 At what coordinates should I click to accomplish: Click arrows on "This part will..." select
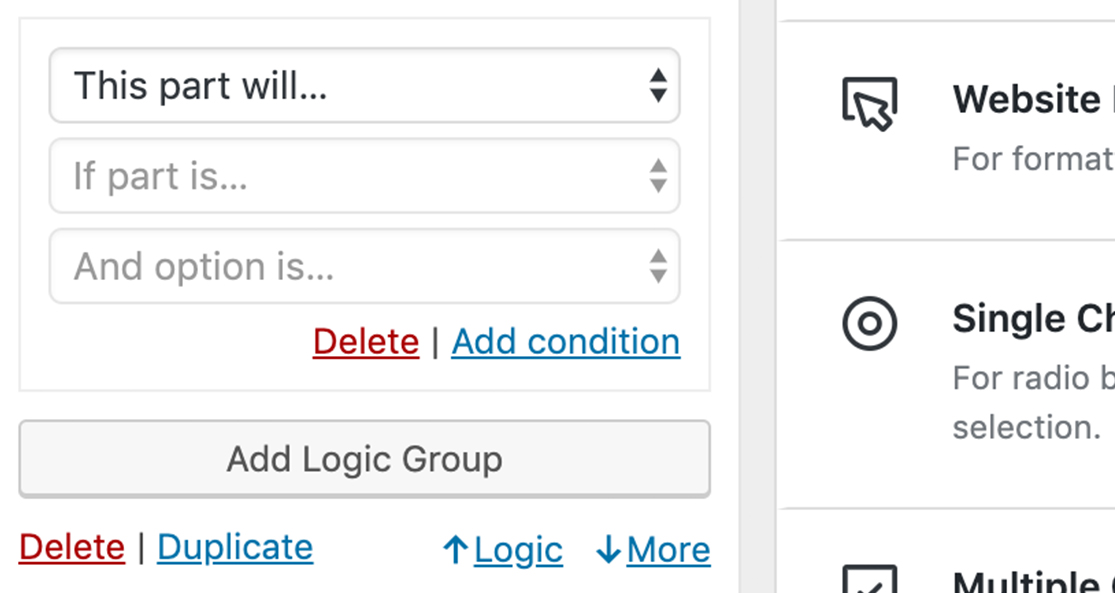pyautogui.click(x=657, y=86)
